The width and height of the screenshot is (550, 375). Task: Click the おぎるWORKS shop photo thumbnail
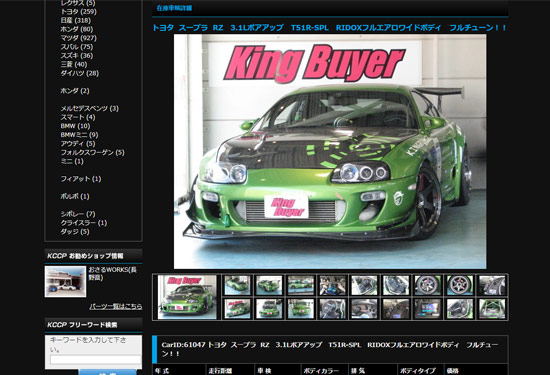tap(65, 281)
